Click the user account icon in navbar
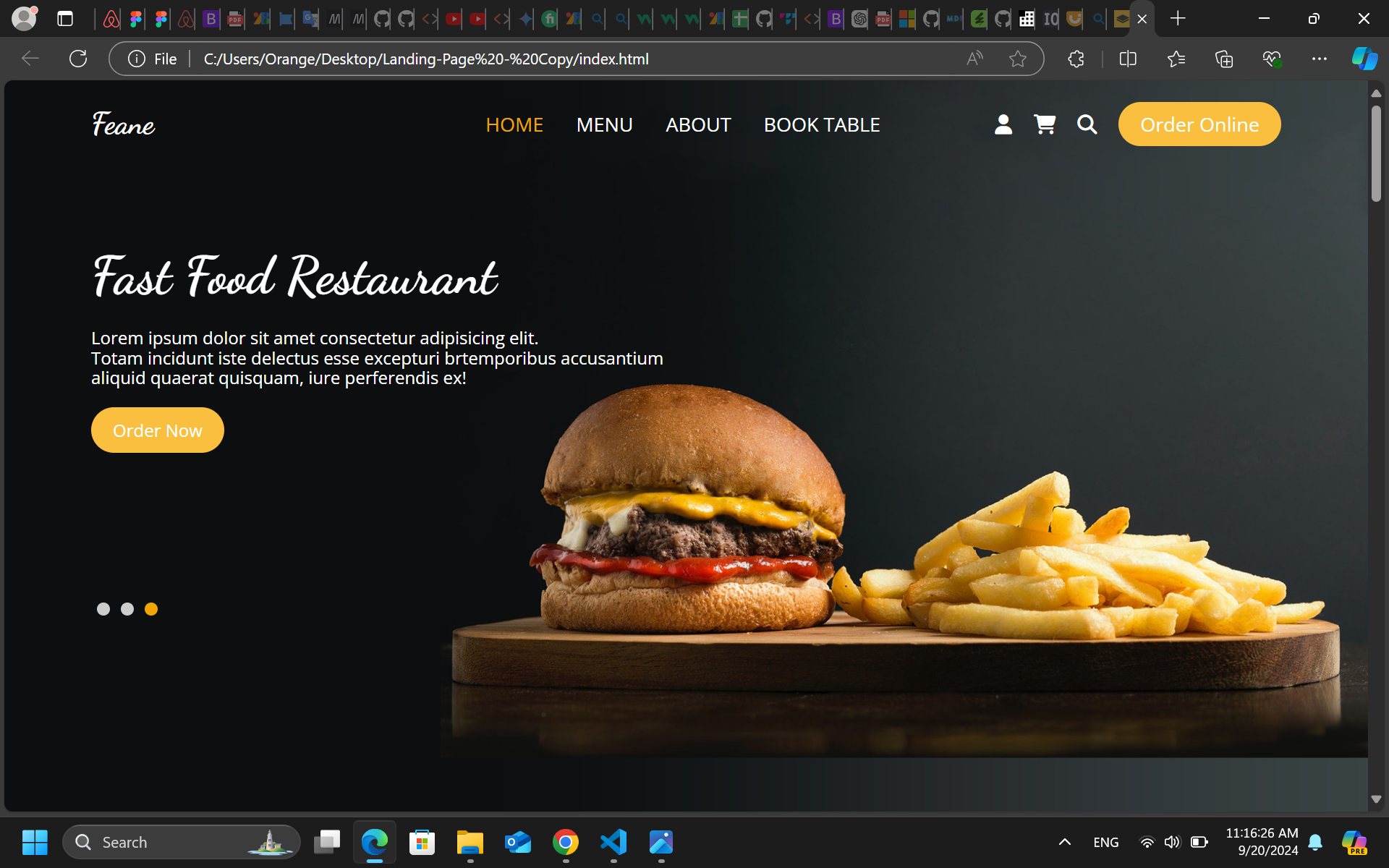Viewport: 1389px width, 868px height. (x=1003, y=124)
